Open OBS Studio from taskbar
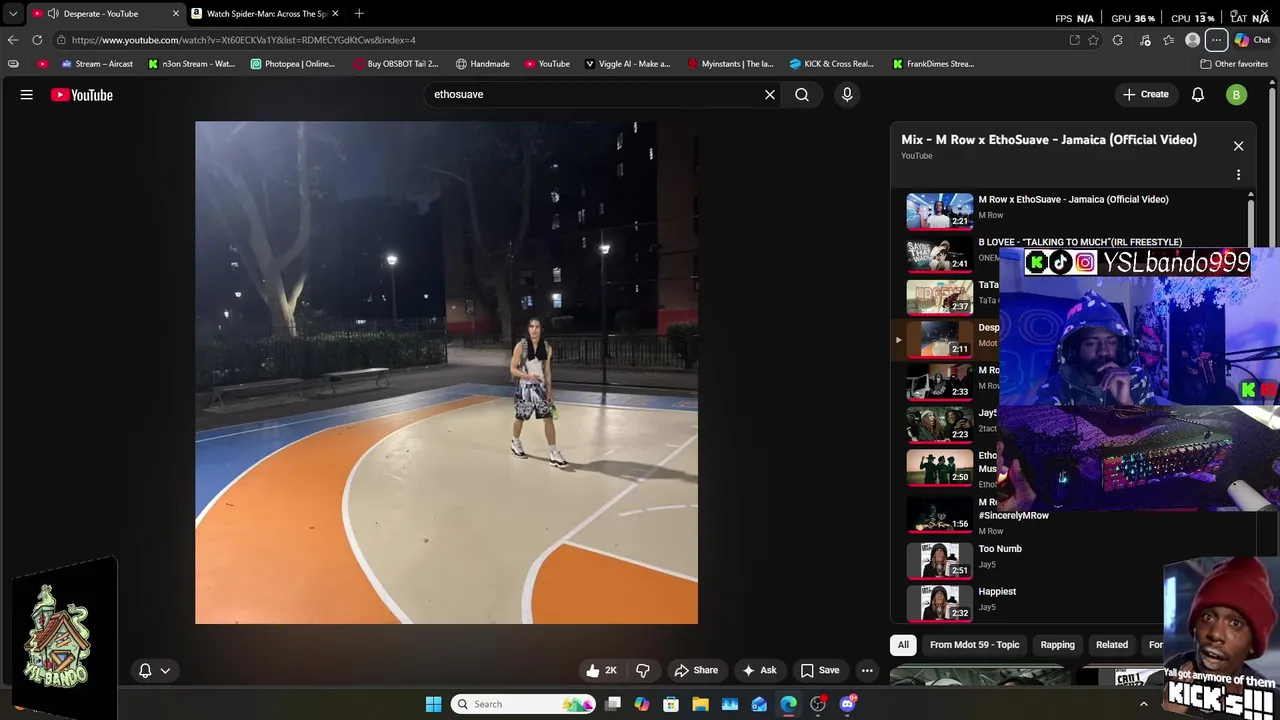1280x720 pixels. (x=818, y=704)
